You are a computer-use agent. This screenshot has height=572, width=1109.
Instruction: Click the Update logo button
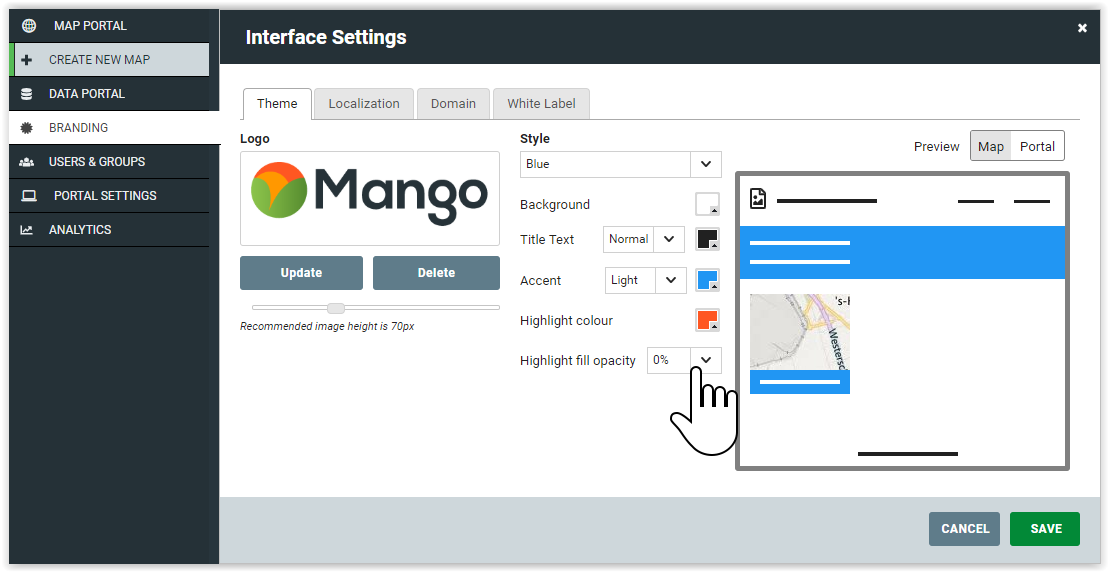tap(301, 273)
